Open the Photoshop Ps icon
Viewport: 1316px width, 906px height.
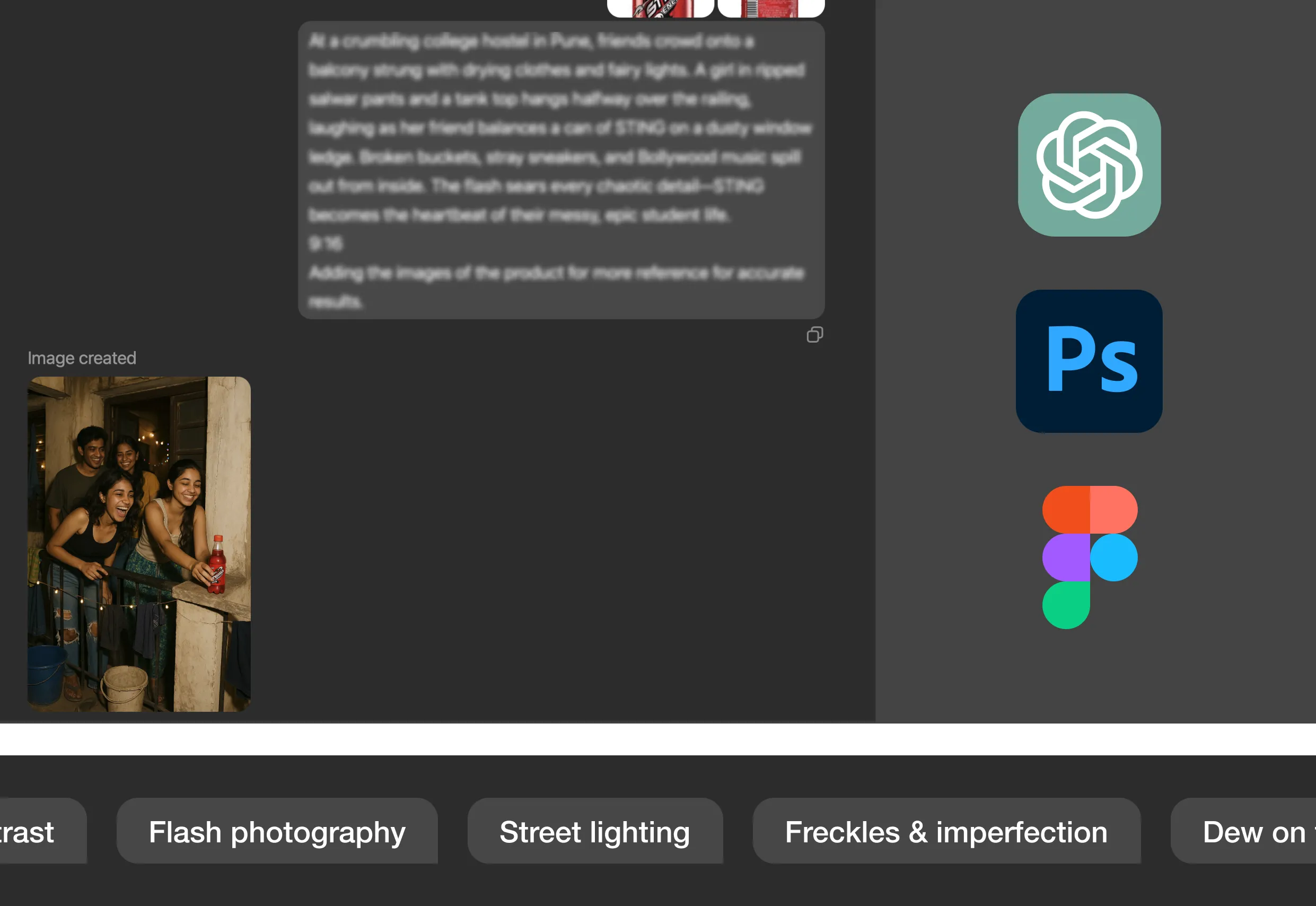(x=1089, y=361)
